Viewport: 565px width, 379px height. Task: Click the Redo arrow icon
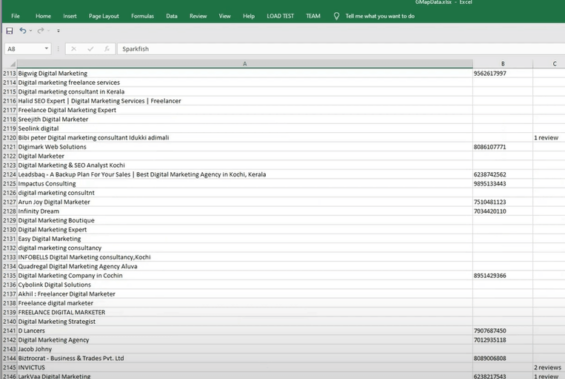(41, 31)
